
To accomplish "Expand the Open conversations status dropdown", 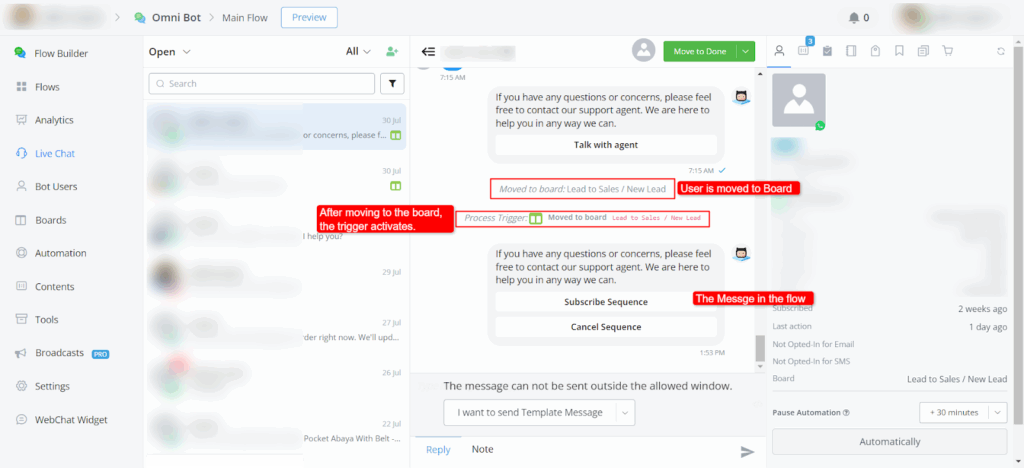I will pyautogui.click(x=169, y=52).
